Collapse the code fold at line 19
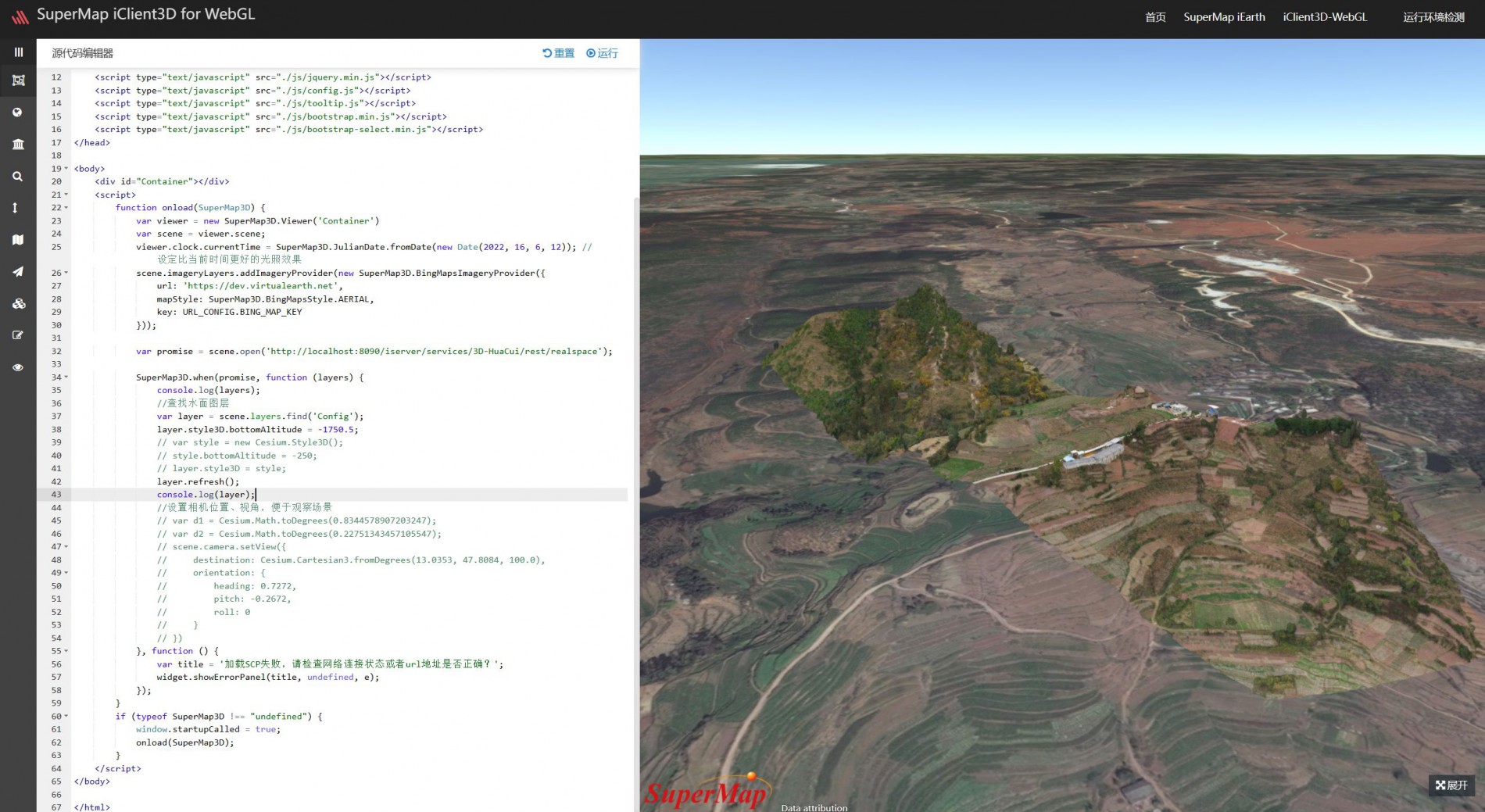 point(66,169)
